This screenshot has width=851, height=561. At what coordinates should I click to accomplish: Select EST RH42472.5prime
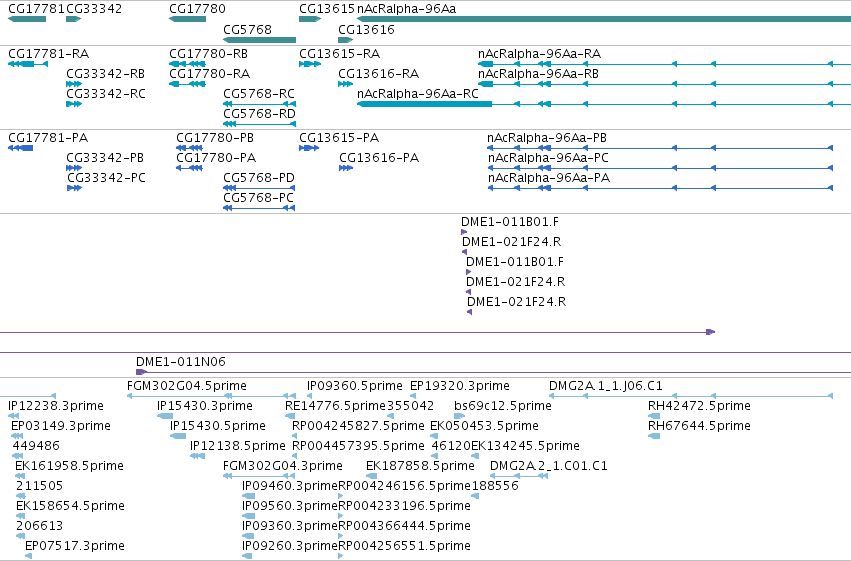pyautogui.click(x=700, y=406)
